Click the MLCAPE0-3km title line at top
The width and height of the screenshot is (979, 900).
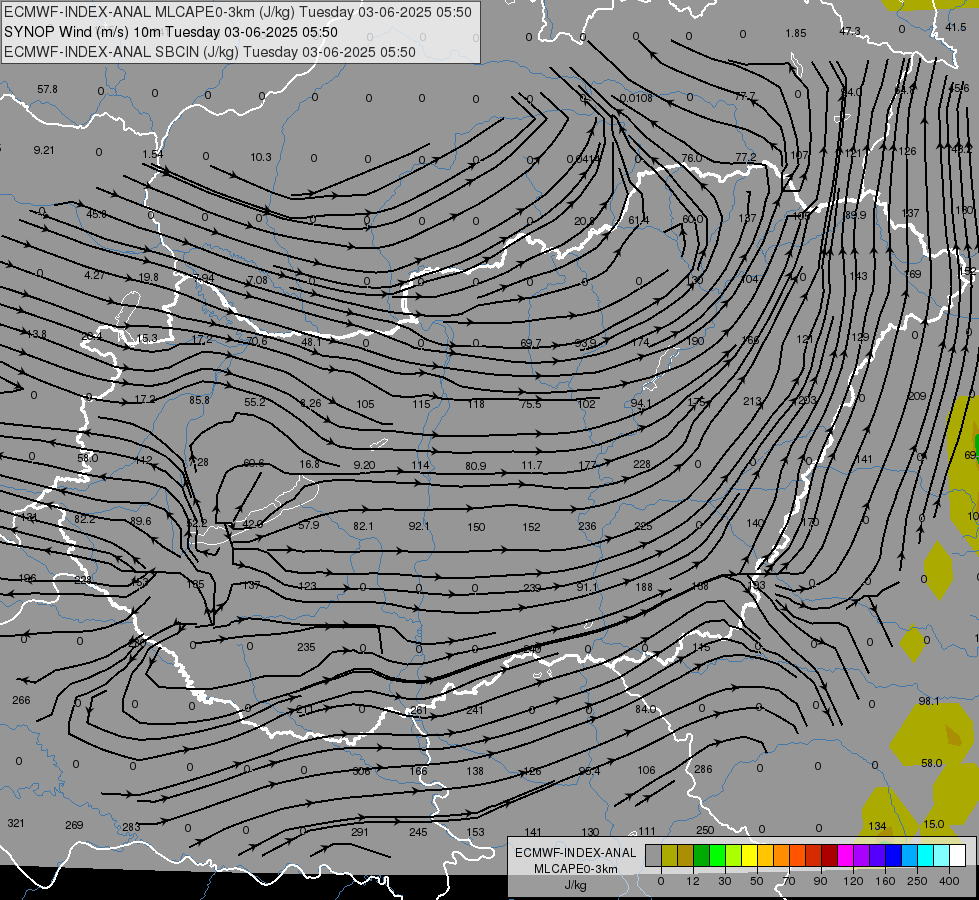click(x=238, y=12)
